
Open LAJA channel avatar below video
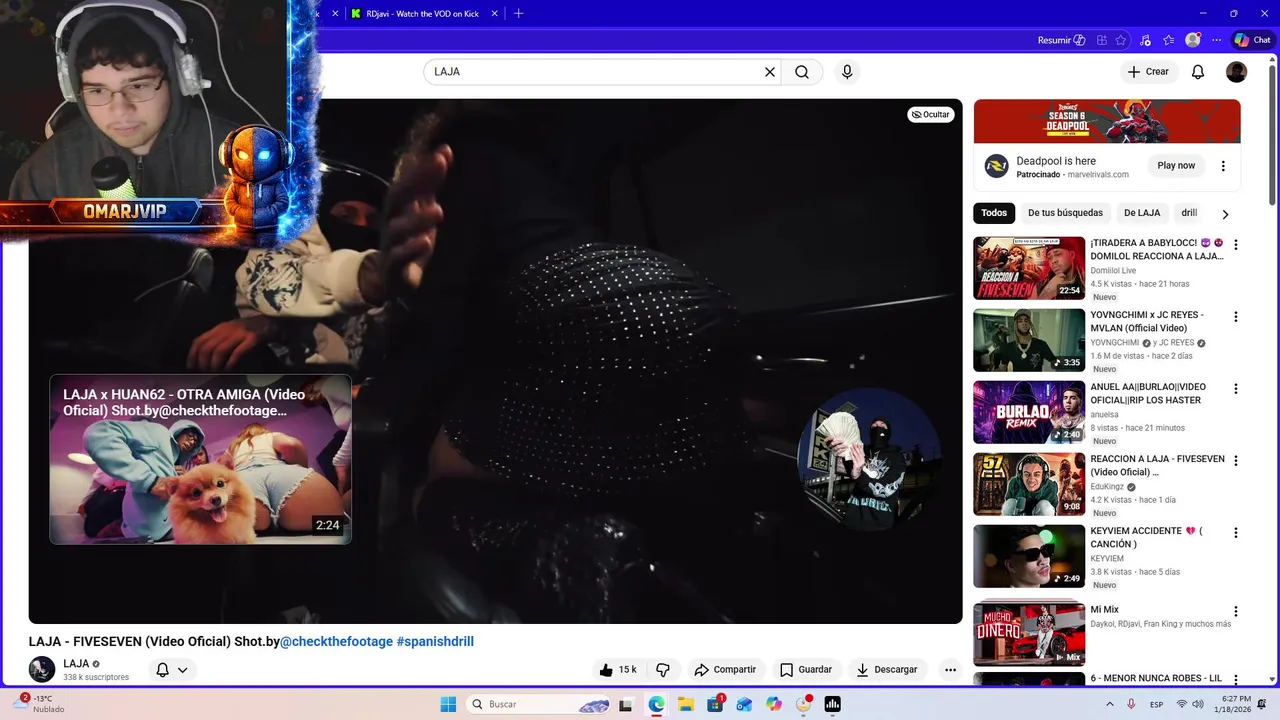42,669
